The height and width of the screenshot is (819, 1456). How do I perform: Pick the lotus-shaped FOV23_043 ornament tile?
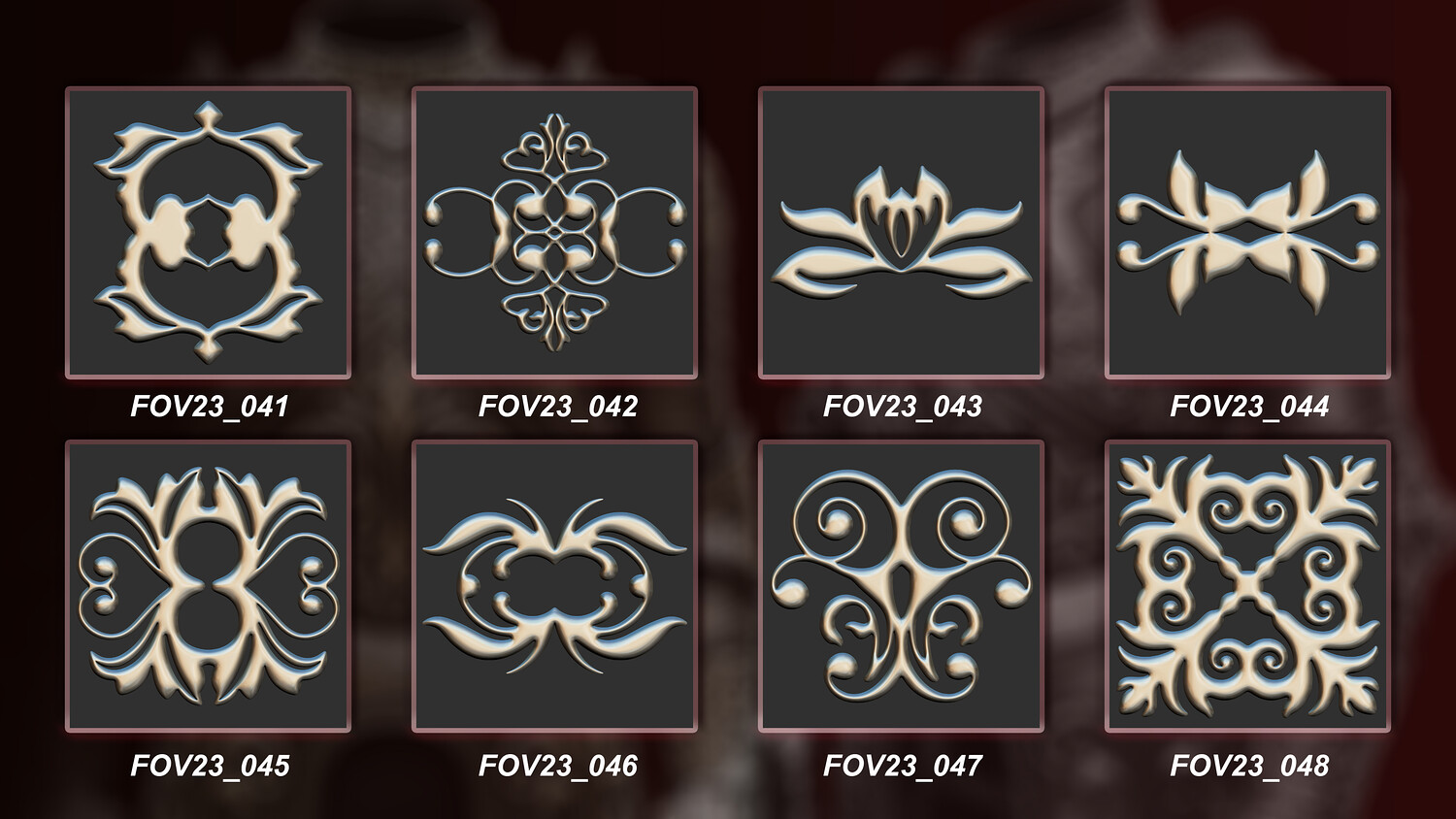[901, 232]
